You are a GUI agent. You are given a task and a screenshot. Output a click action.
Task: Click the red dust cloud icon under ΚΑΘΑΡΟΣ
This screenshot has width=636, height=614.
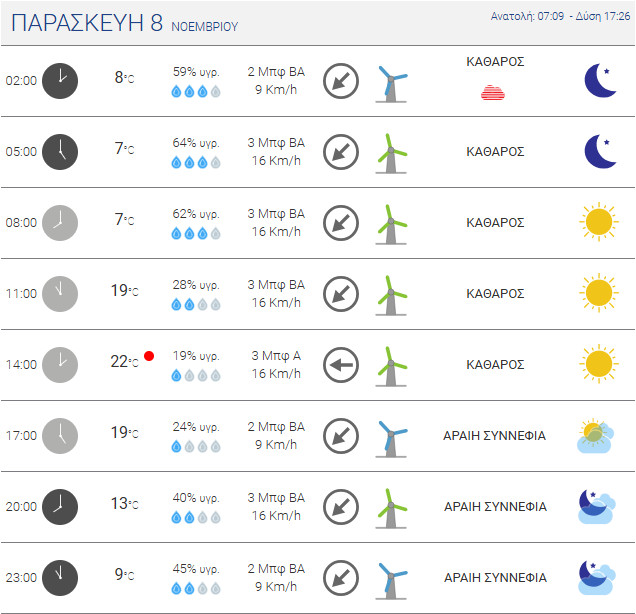pos(493,92)
